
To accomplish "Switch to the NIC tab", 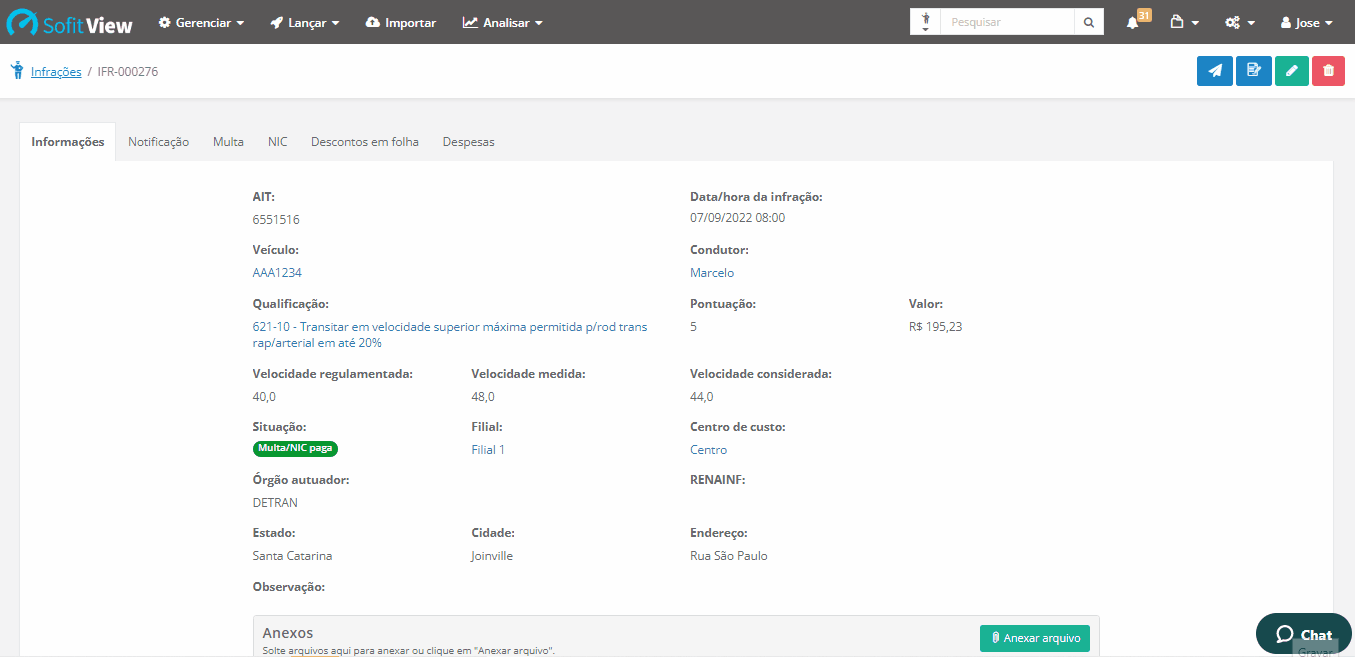I will pyautogui.click(x=277, y=142).
